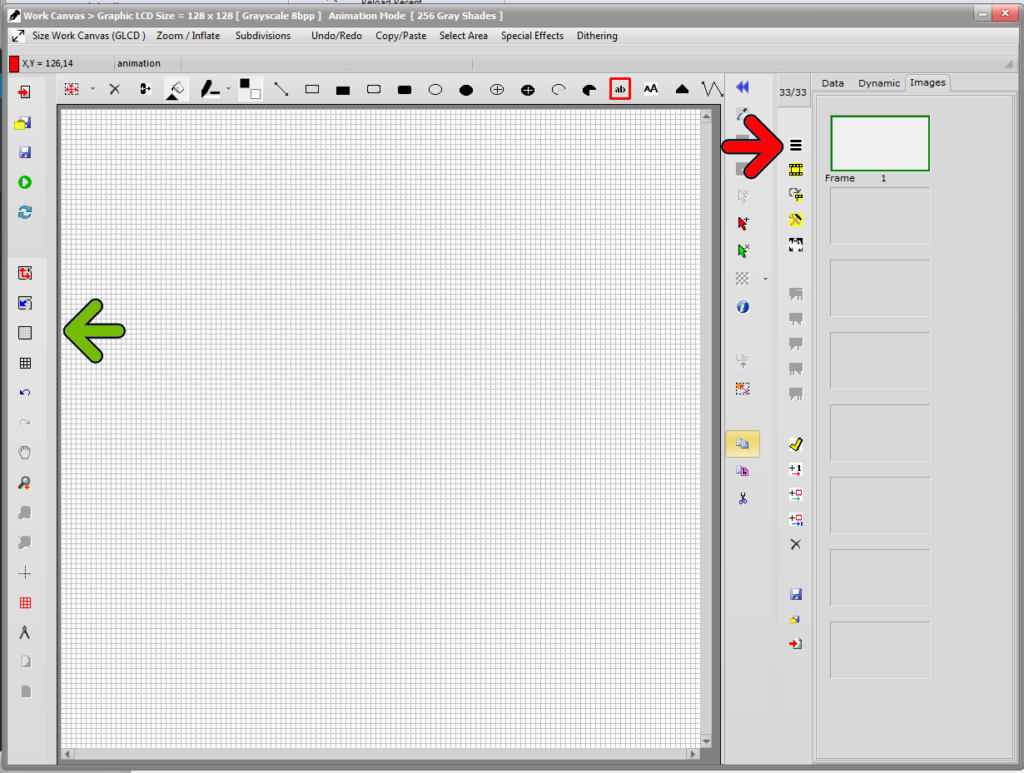The height and width of the screenshot is (773, 1024).
Task: Click the hamburger menu icon indicated by red arrow
Action: click(x=795, y=145)
